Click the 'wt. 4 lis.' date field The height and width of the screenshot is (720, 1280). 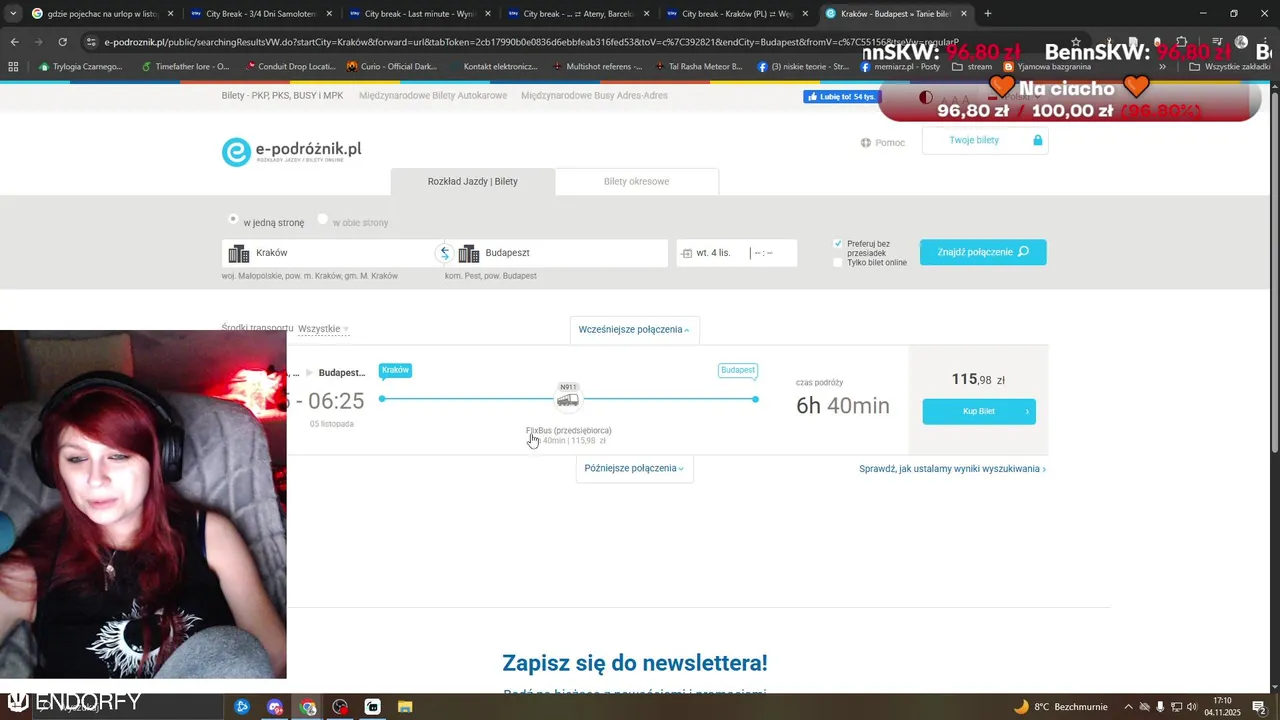point(713,253)
